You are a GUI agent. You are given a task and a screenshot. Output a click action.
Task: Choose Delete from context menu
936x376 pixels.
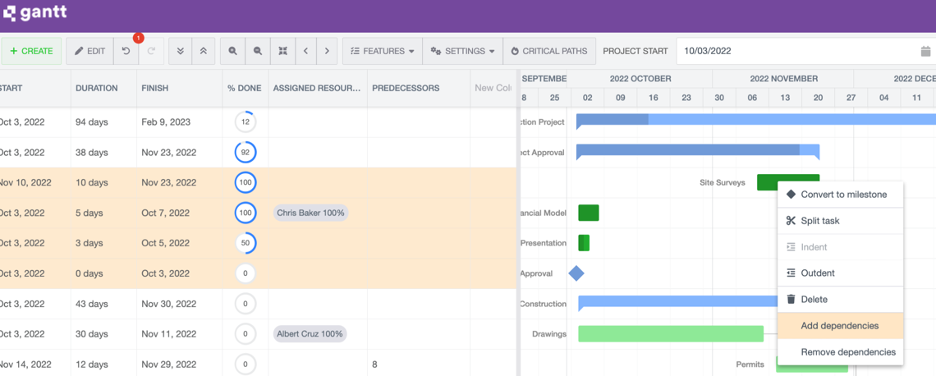840,300
